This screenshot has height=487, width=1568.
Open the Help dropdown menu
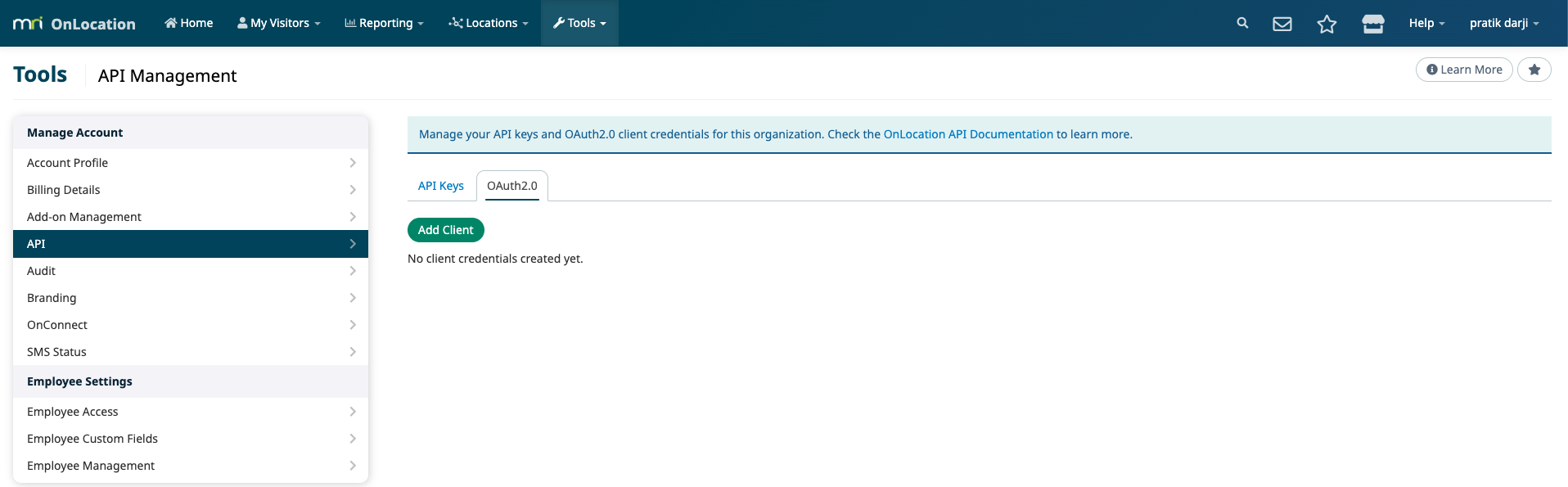point(1426,23)
